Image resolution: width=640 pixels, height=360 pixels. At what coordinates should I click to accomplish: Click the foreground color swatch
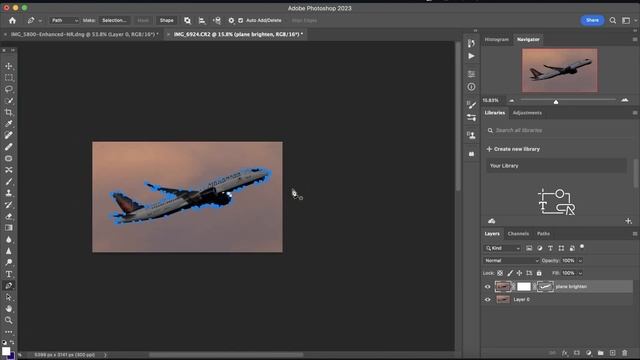pos(6,351)
